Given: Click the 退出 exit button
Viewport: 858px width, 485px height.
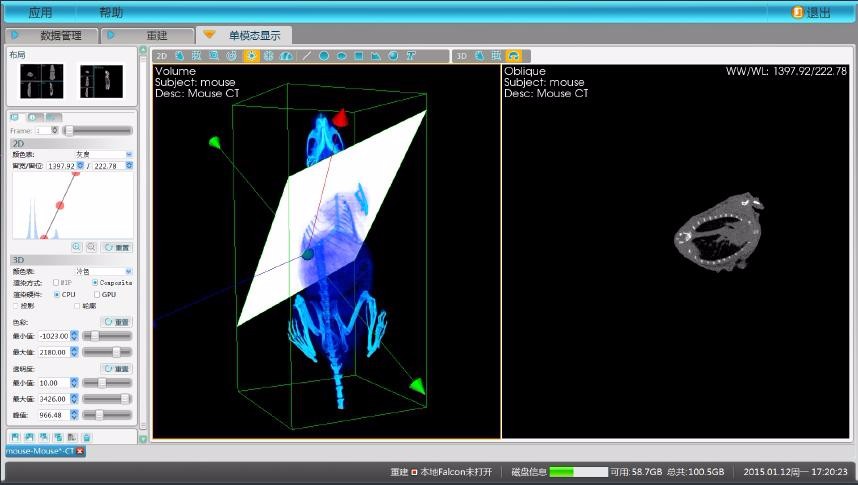Looking at the screenshot, I should (811, 13).
